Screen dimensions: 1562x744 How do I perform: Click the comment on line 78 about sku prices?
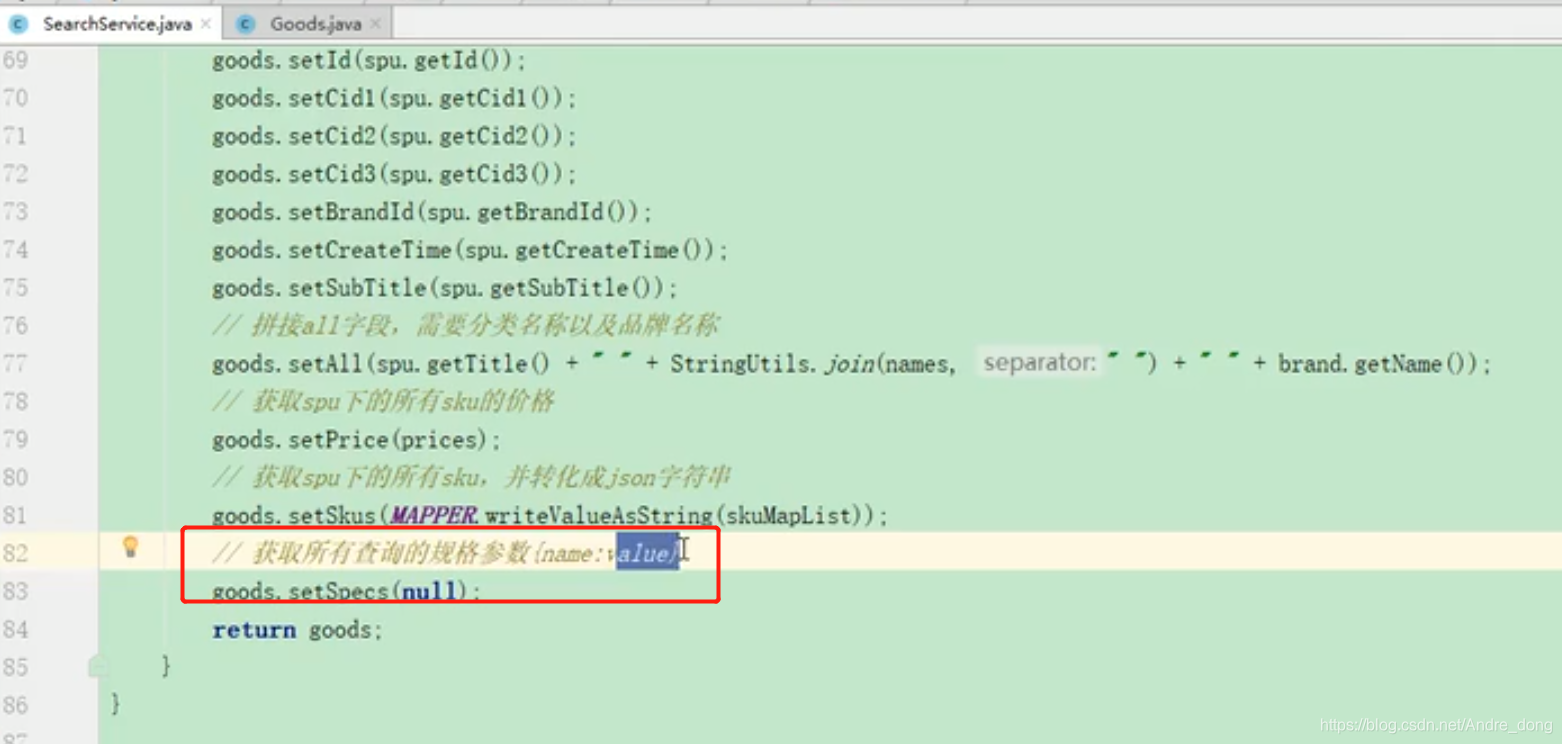(x=383, y=402)
